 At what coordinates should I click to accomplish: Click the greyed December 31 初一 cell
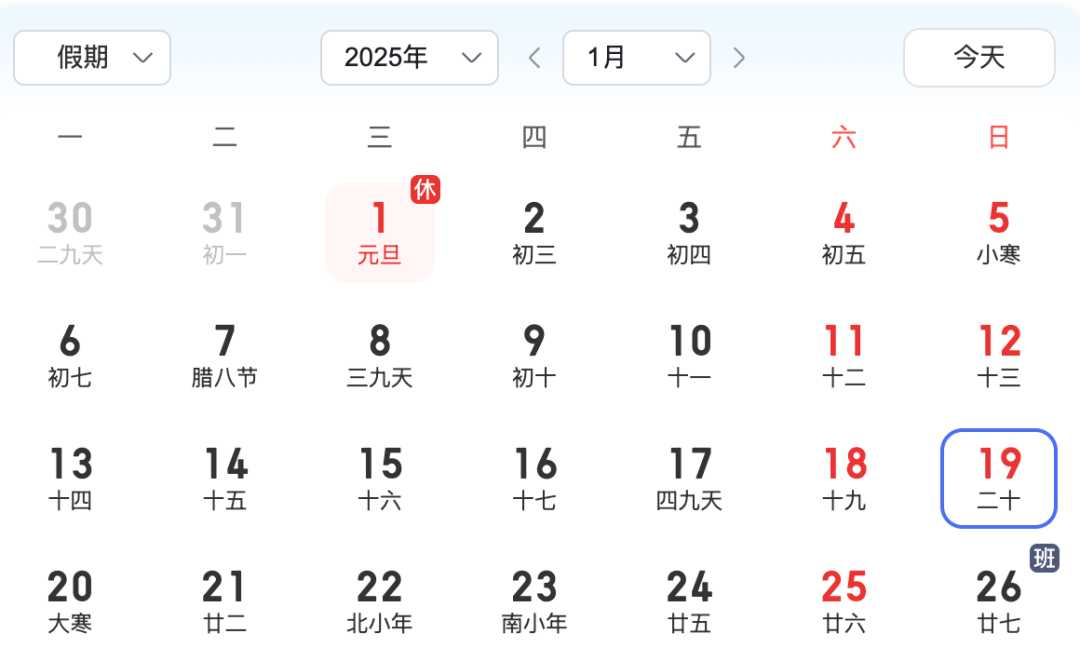tap(225, 232)
